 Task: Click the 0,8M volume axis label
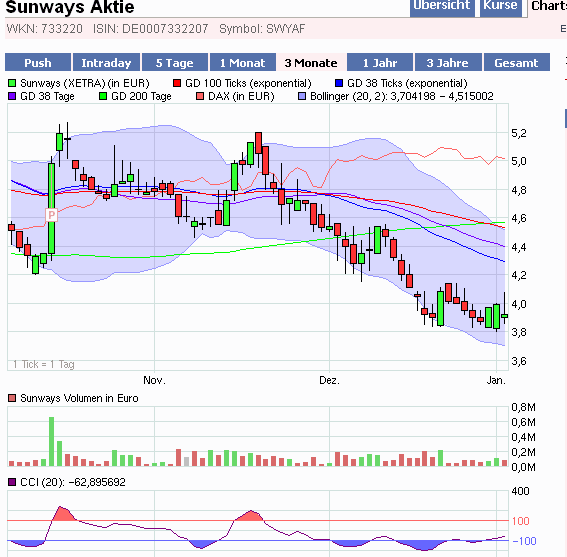pos(523,407)
